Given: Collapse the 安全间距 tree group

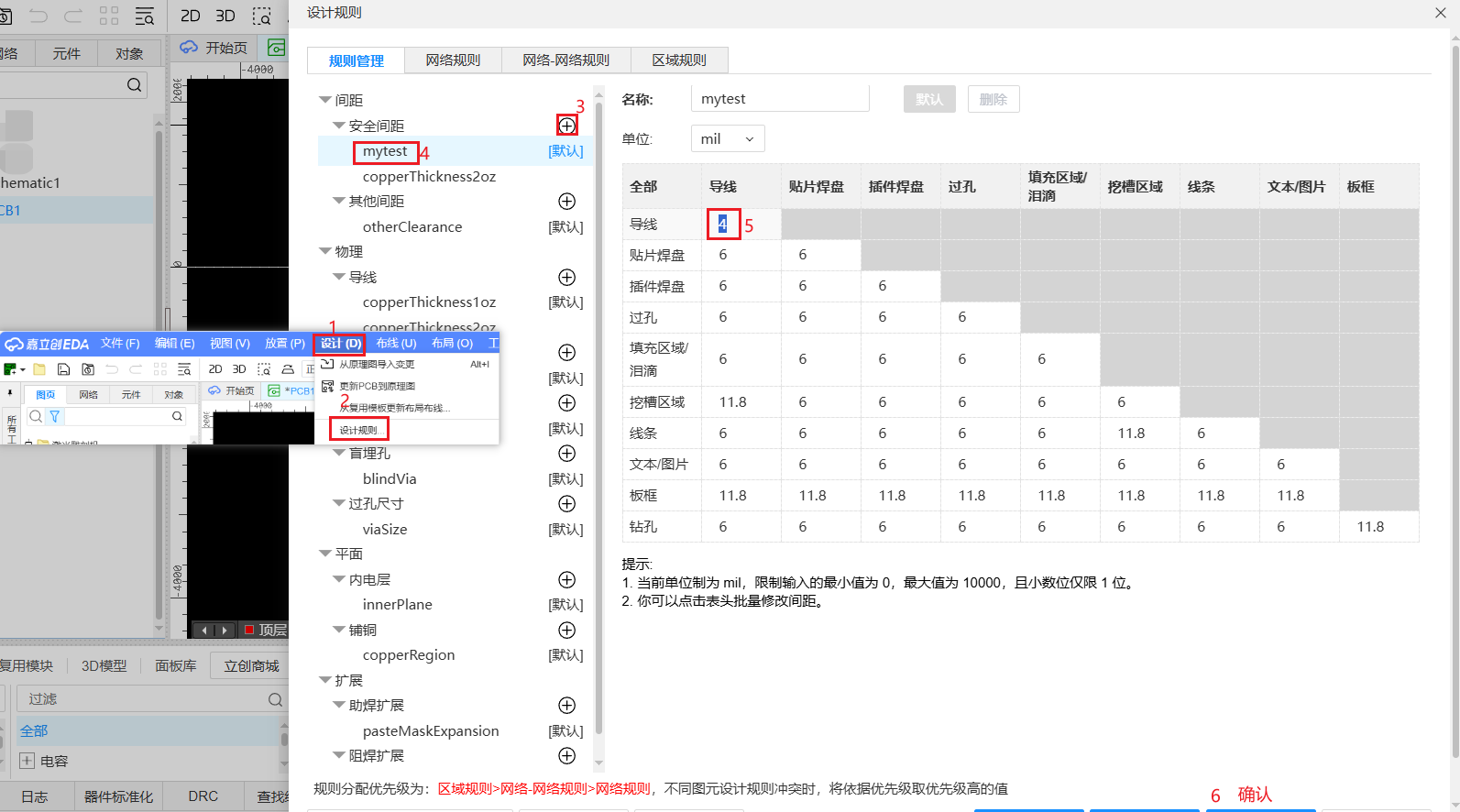Looking at the screenshot, I should coord(338,126).
